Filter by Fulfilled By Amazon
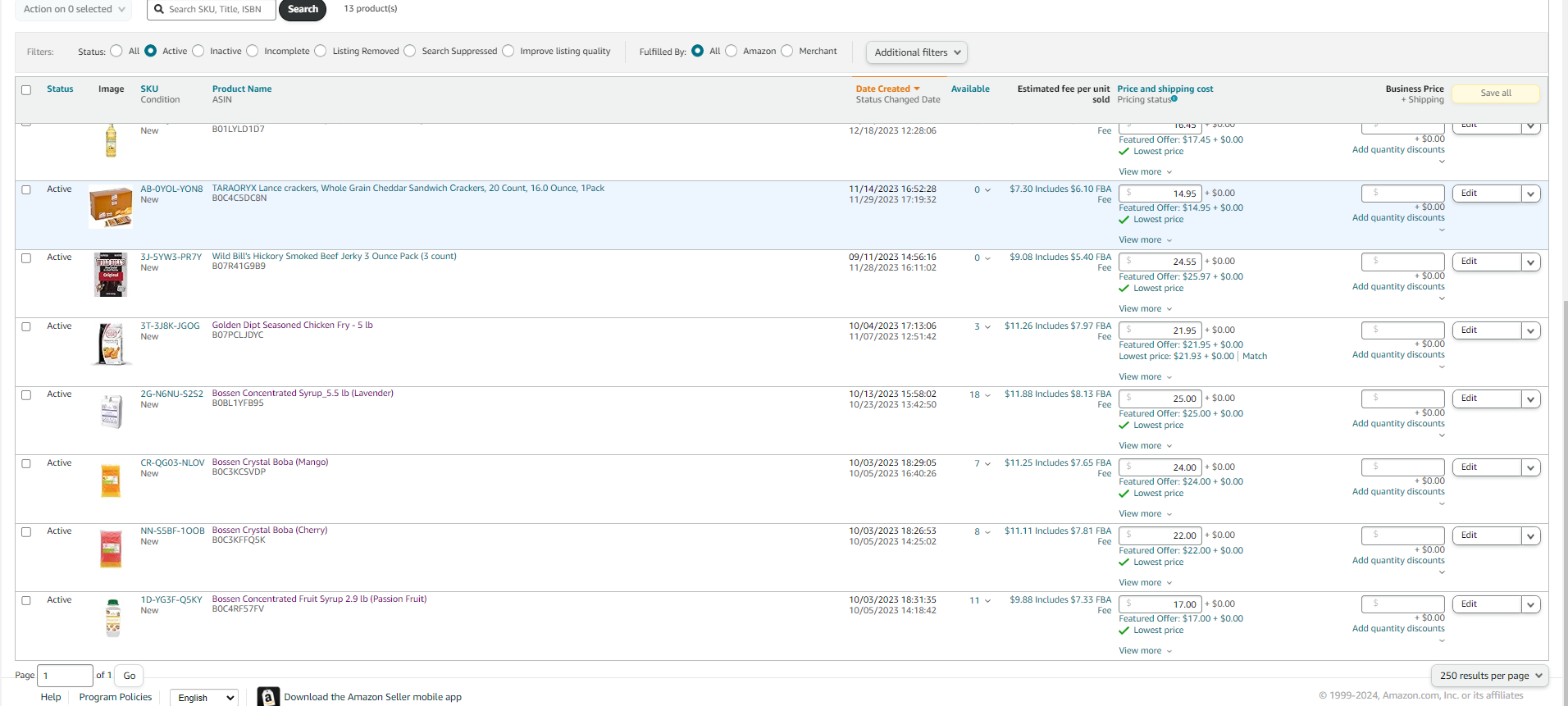The height and width of the screenshot is (706, 1568). tap(732, 51)
